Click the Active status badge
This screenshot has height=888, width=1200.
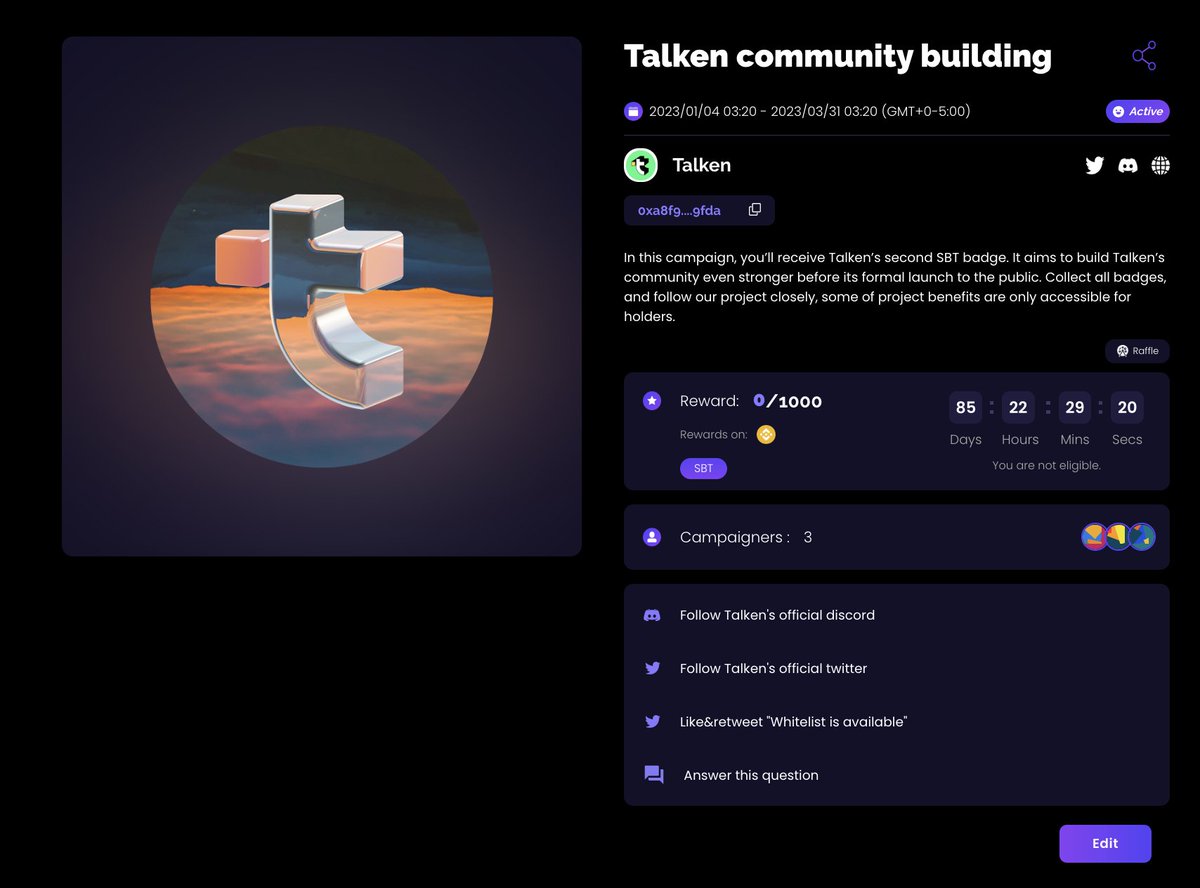point(1137,111)
